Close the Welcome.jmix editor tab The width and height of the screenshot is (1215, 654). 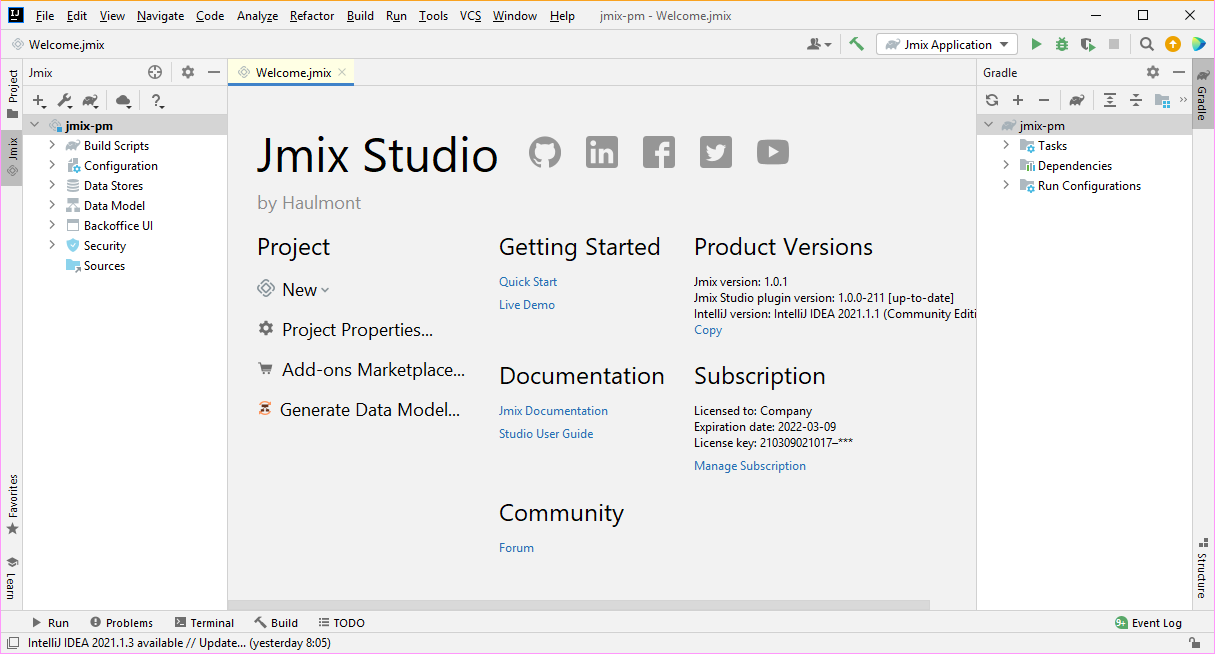pyautogui.click(x=342, y=72)
